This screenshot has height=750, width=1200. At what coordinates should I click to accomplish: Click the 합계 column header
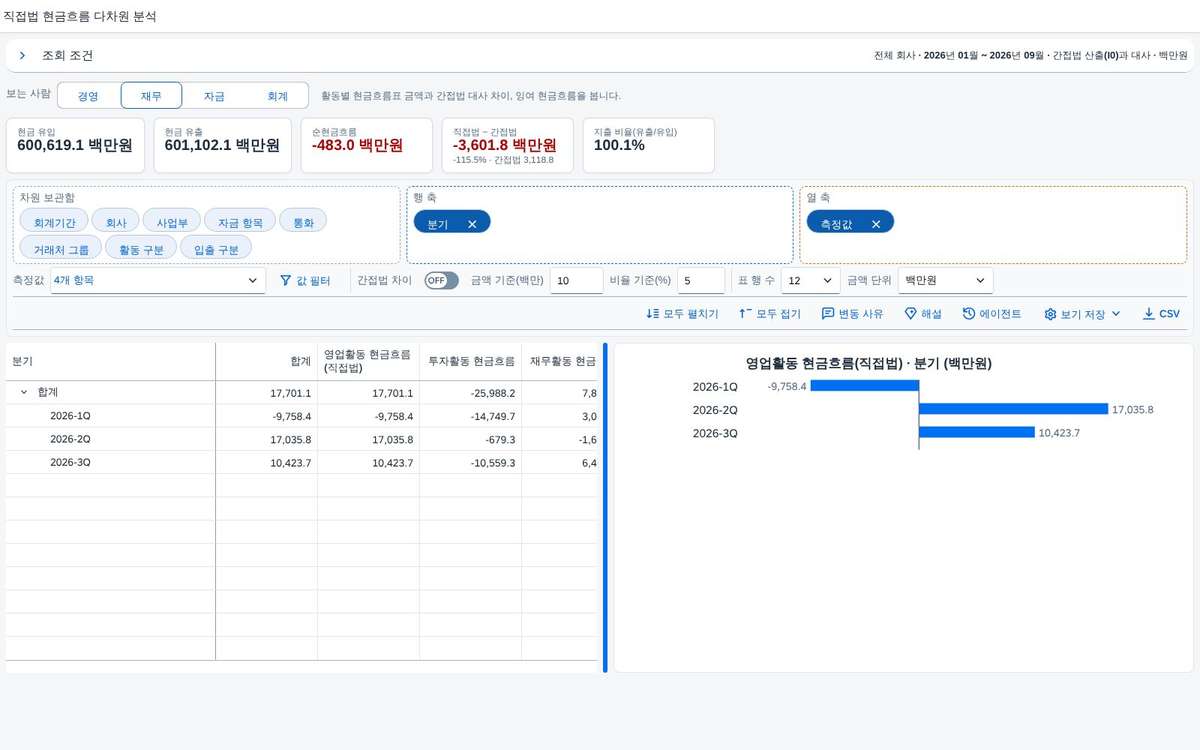click(267, 361)
